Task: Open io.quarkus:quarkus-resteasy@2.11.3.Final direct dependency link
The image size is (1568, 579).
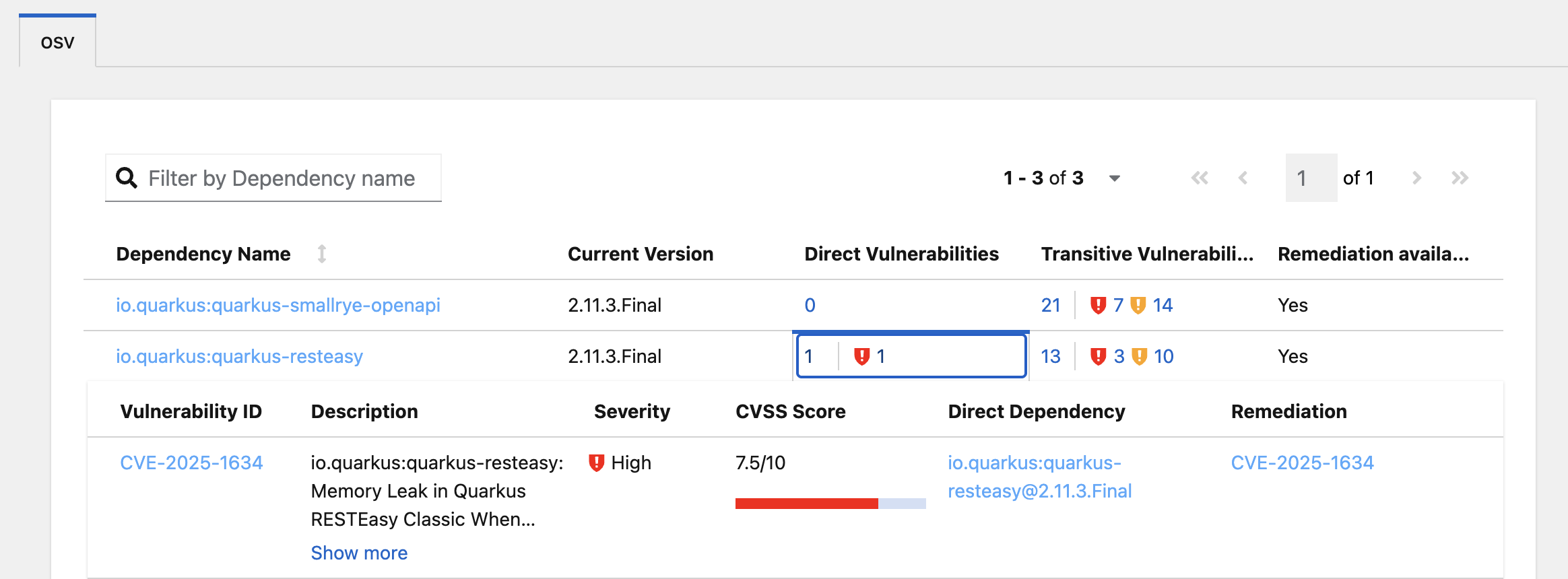Action: pos(1039,477)
